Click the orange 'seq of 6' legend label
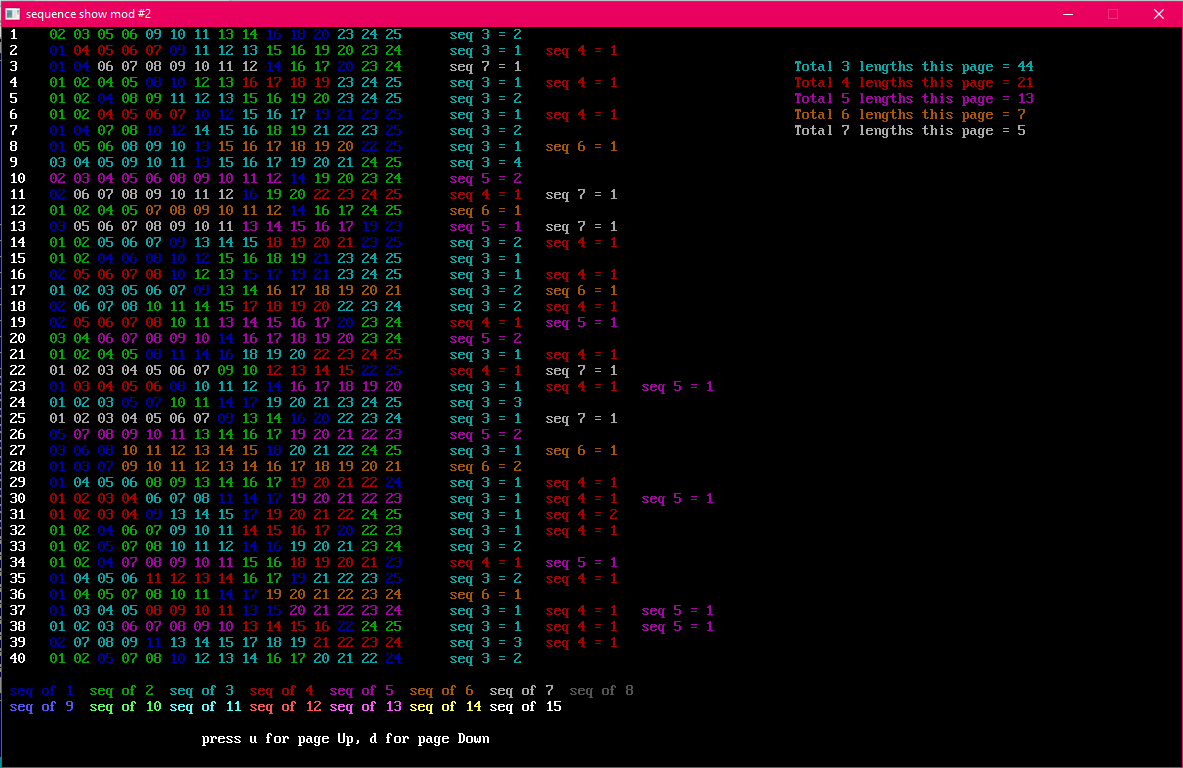The width and height of the screenshot is (1183, 768). click(x=441, y=690)
